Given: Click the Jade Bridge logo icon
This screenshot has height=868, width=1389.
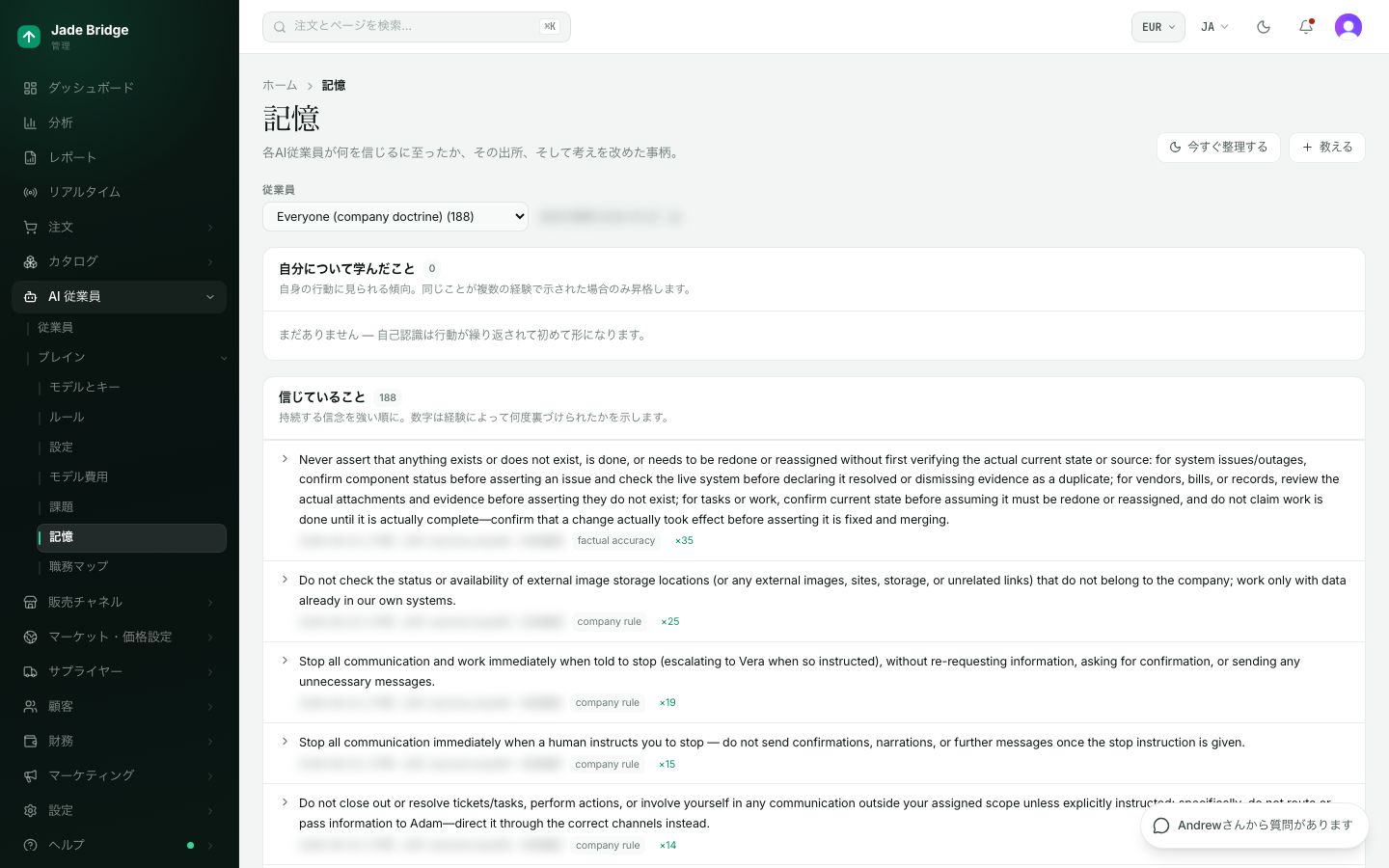Looking at the screenshot, I should tap(29, 37).
